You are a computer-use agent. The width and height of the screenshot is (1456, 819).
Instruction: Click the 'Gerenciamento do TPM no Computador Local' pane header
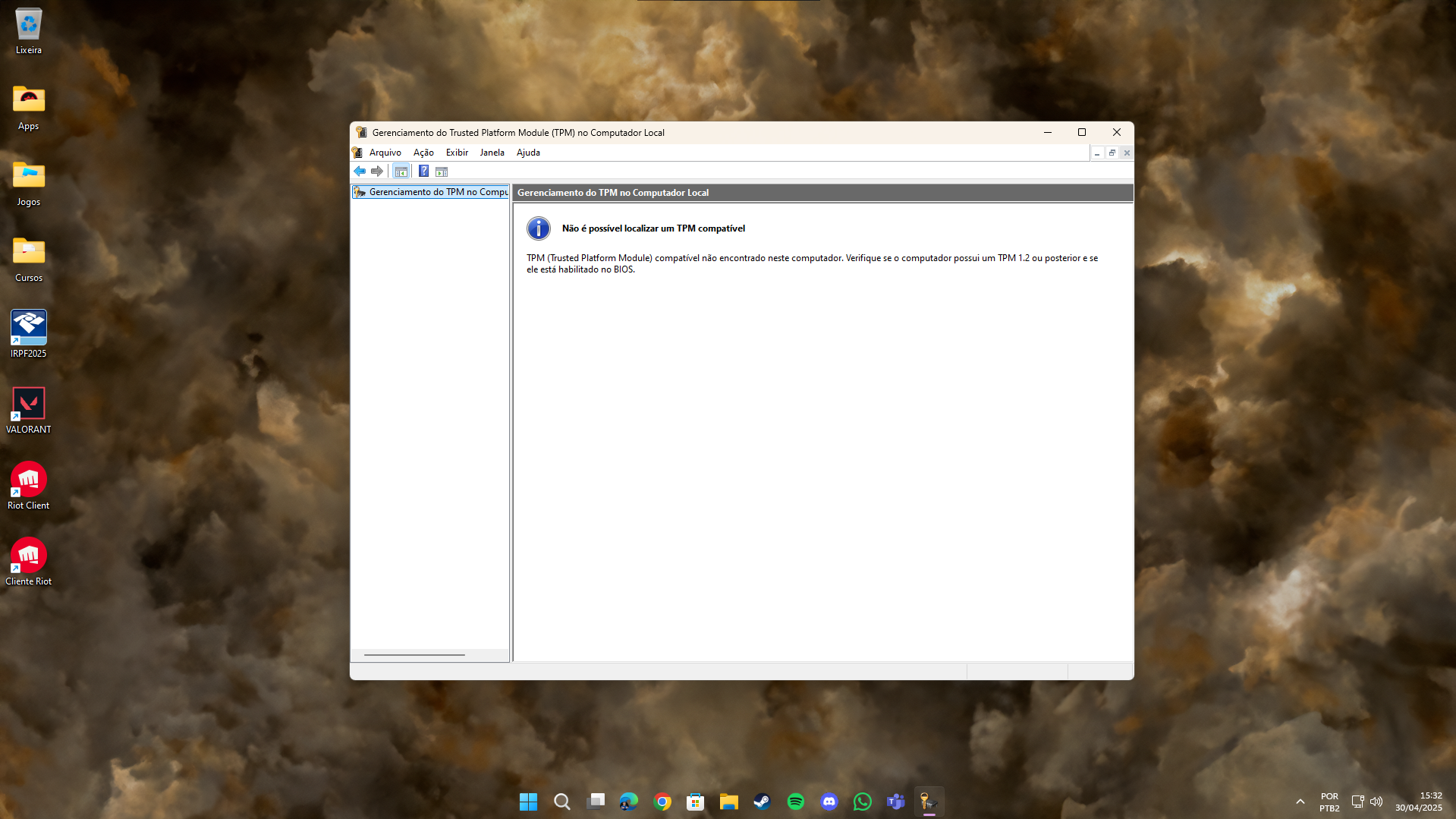[823, 193]
